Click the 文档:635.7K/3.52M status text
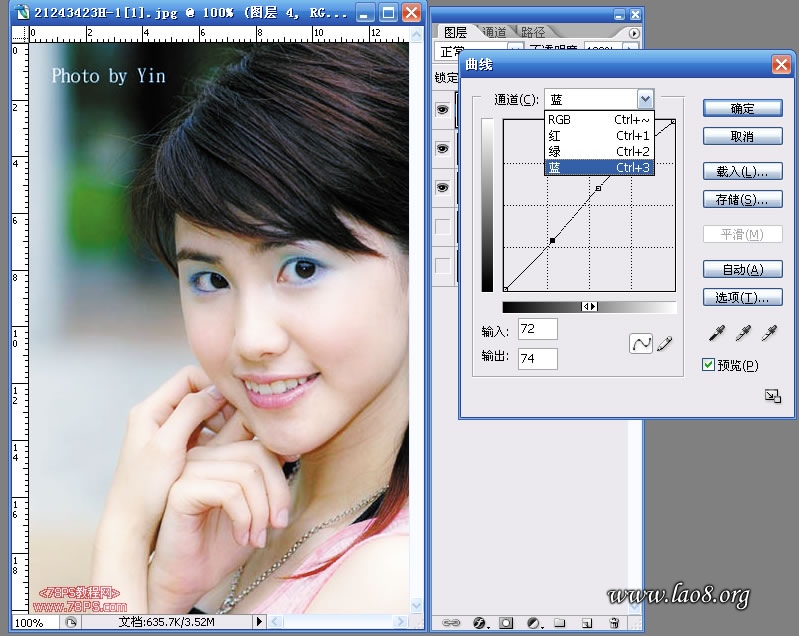This screenshot has width=799, height=636. pos(166,622)
